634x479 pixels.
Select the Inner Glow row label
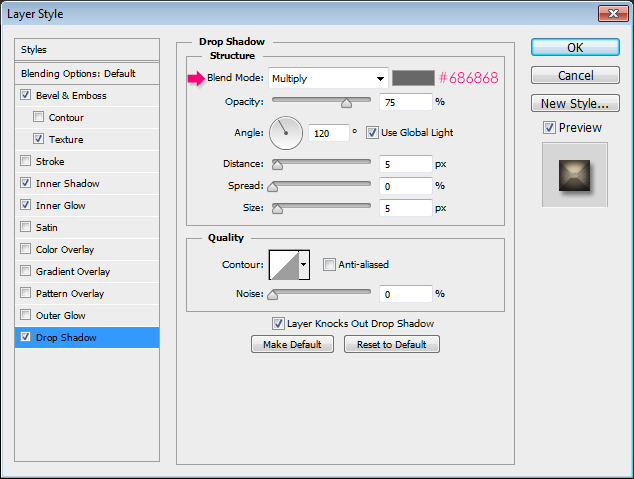(61, 205)
